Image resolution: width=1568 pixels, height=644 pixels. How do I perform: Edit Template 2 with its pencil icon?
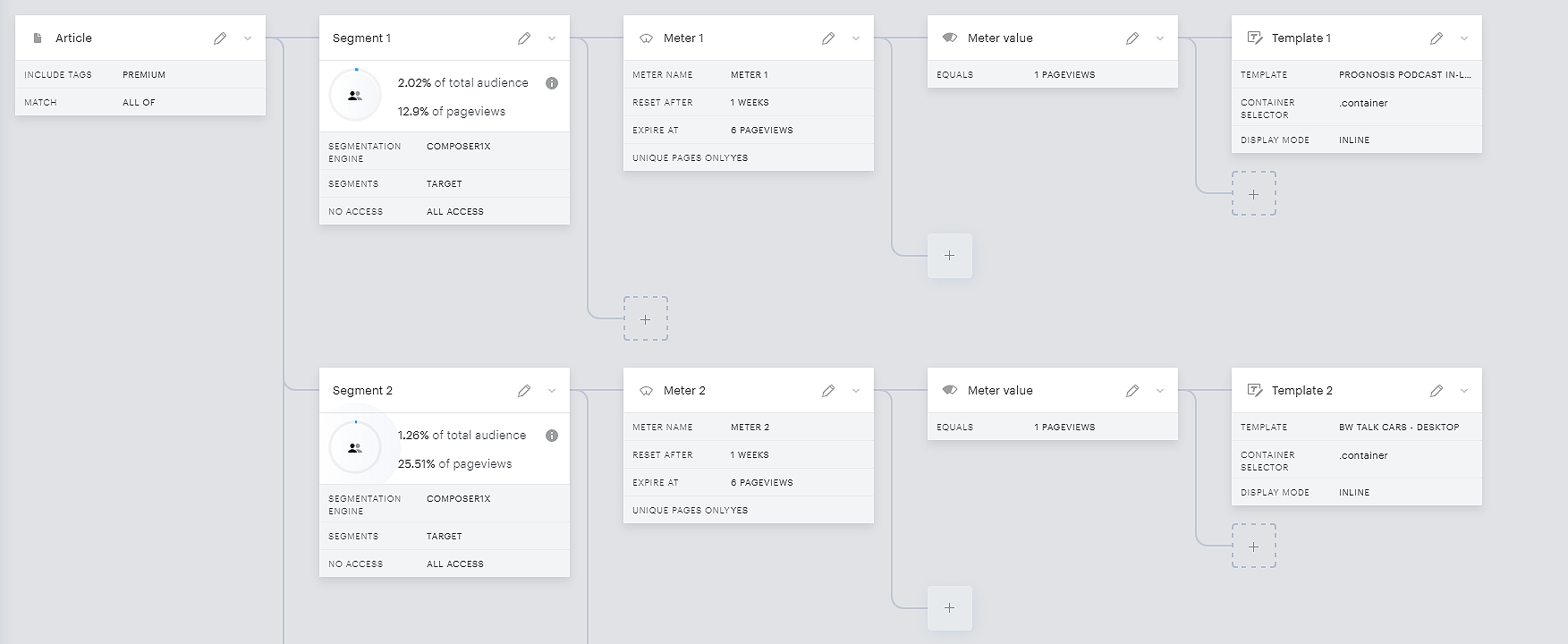[1437, 391]
